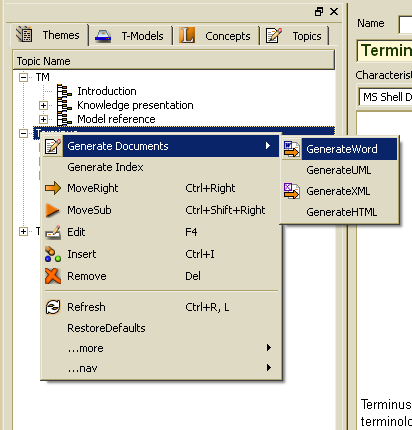Click the panel restore/undock button

pos(319,12)
